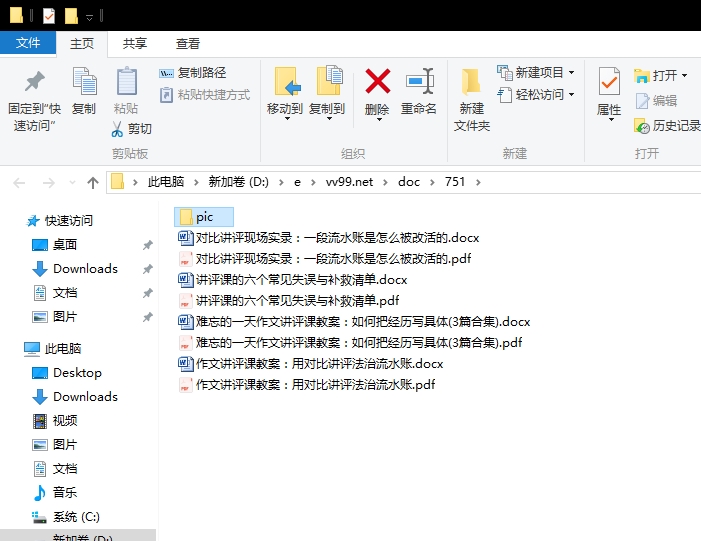This screenshot has width=701, height=541.
Task: Open 视频 in navigation pane
Action: pos(55,421)
